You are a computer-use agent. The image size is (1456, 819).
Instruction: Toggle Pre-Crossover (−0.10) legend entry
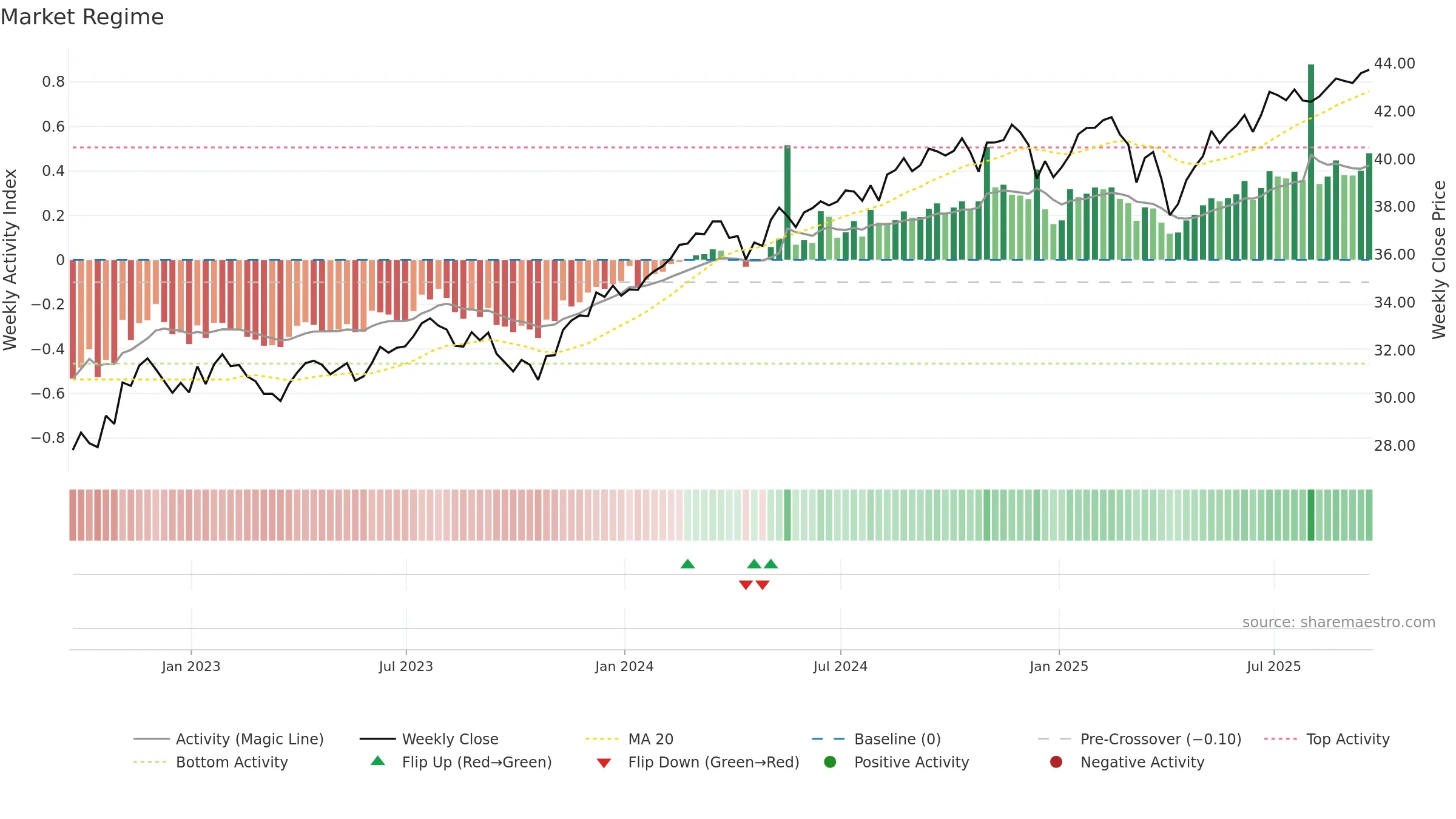[x=1140, y=739]
